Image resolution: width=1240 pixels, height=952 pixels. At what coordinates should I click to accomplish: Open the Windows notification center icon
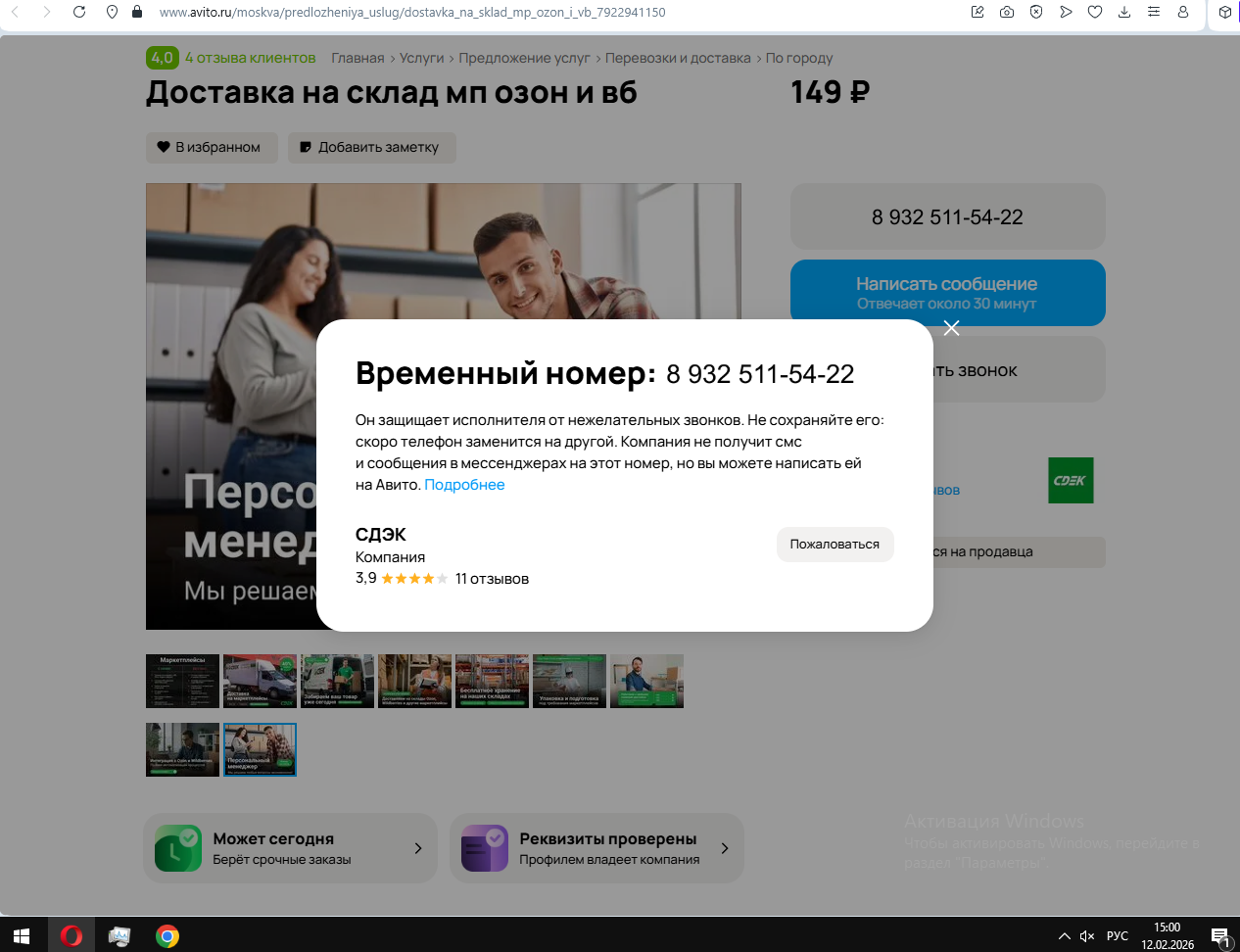click(1220, 936)
